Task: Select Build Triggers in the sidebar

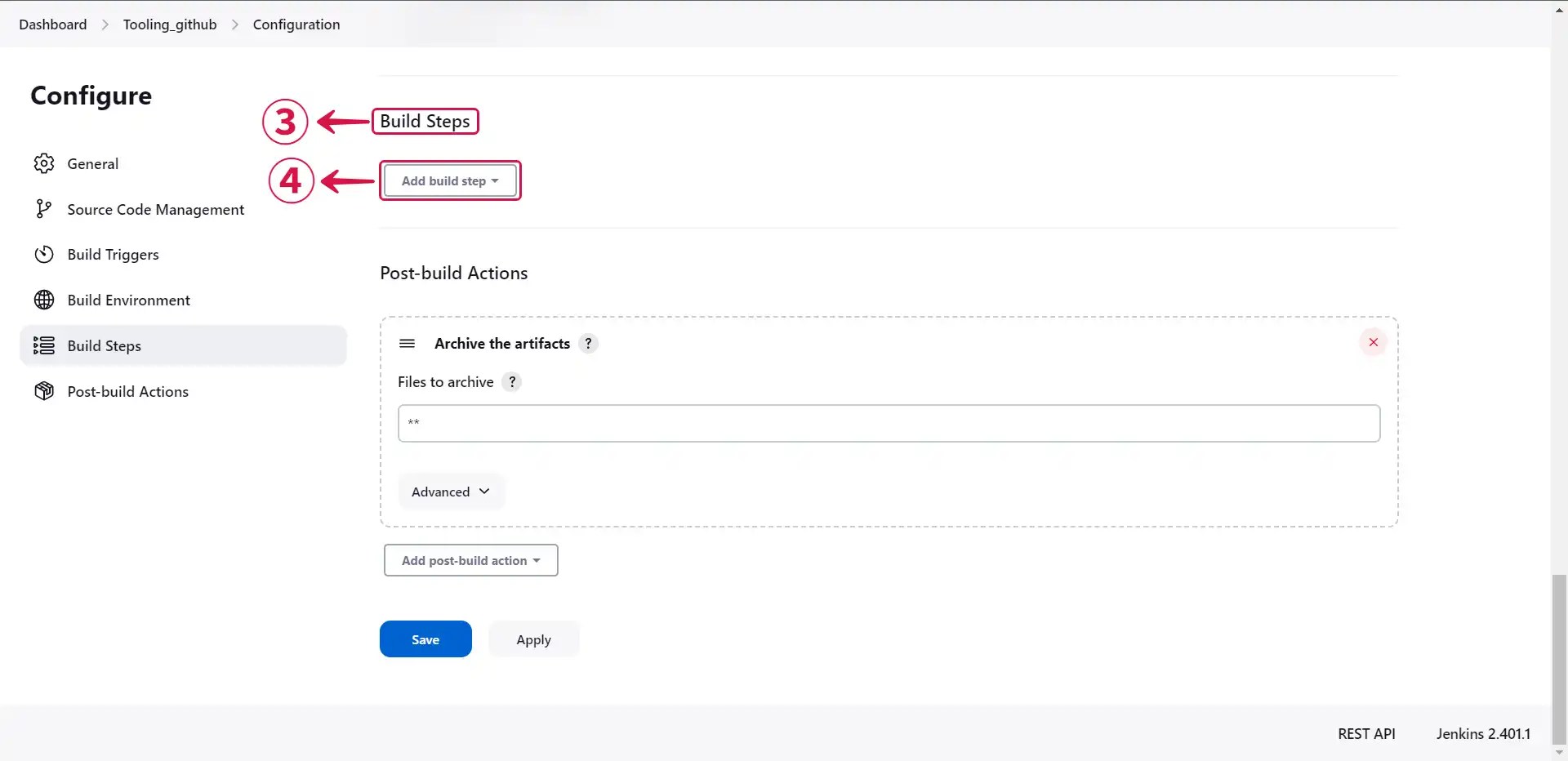Action: point(113,254)
